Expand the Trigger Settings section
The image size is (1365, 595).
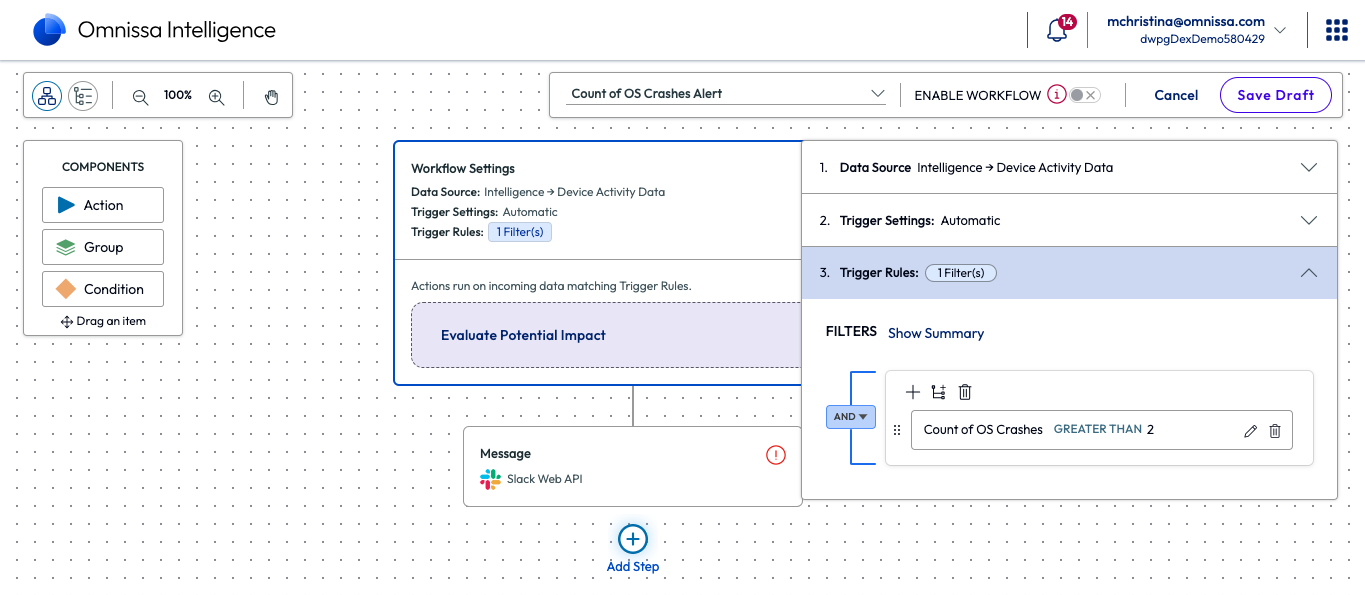tap(1308, 221)
